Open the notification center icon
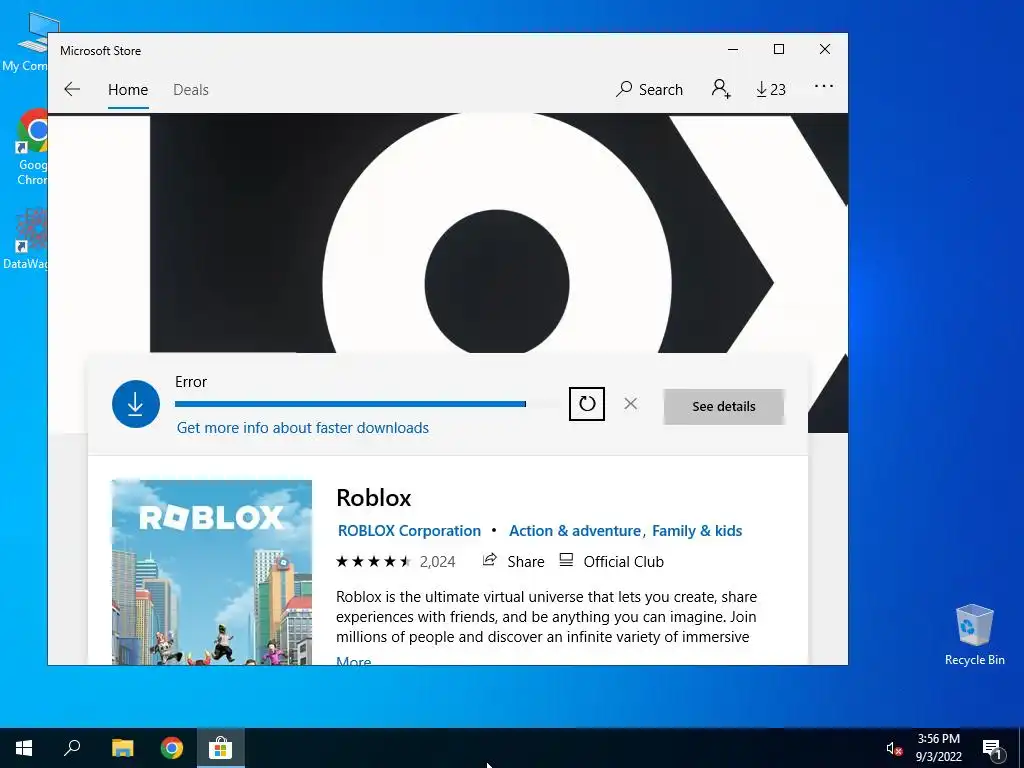Image resolution: width=1024 pixels, height=768 pixels. pos(992,748)
